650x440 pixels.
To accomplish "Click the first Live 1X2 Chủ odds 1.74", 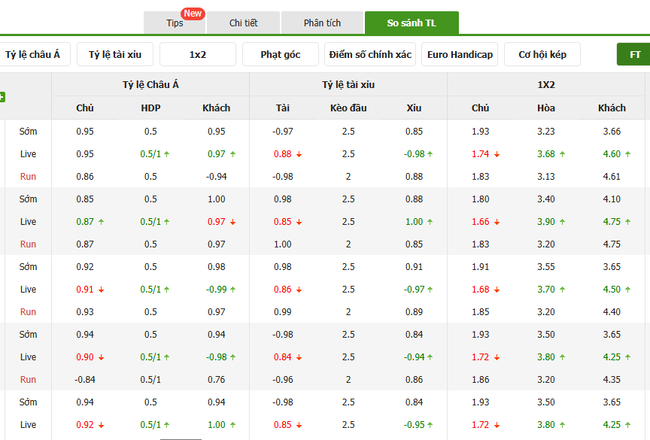I will click(x=481, y=153).
